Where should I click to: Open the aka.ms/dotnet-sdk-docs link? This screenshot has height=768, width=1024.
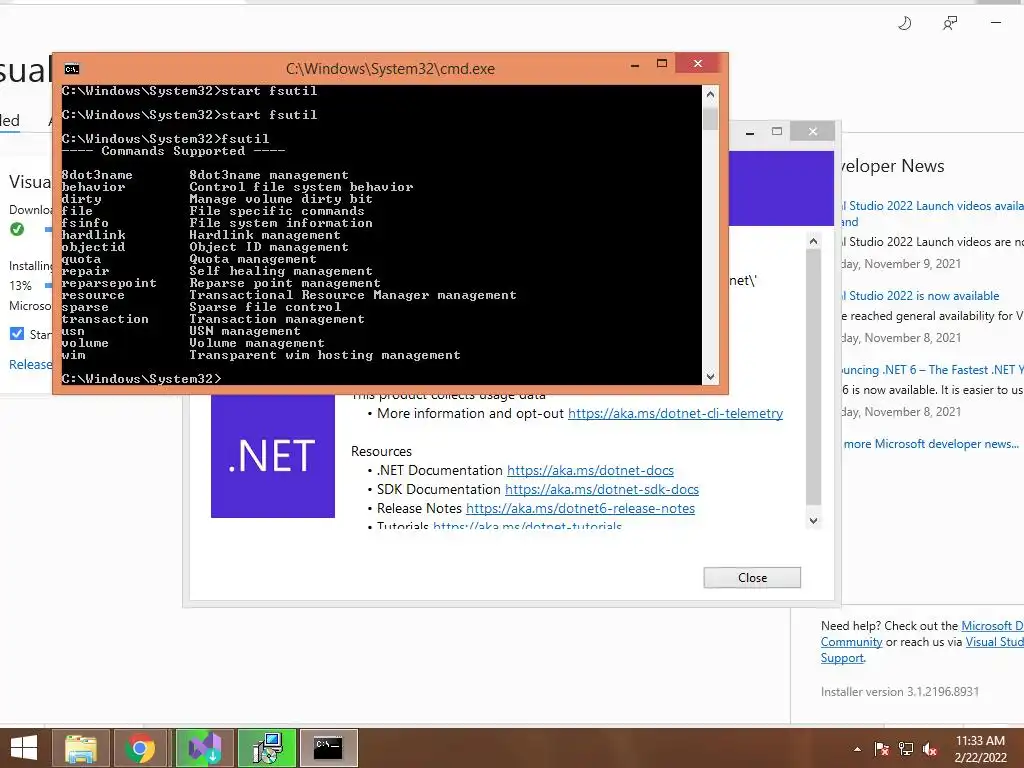(x=601, y=489)
